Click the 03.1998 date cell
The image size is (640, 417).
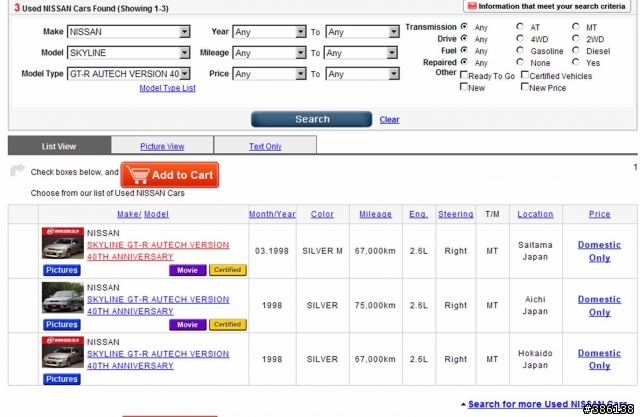[272, 251]
